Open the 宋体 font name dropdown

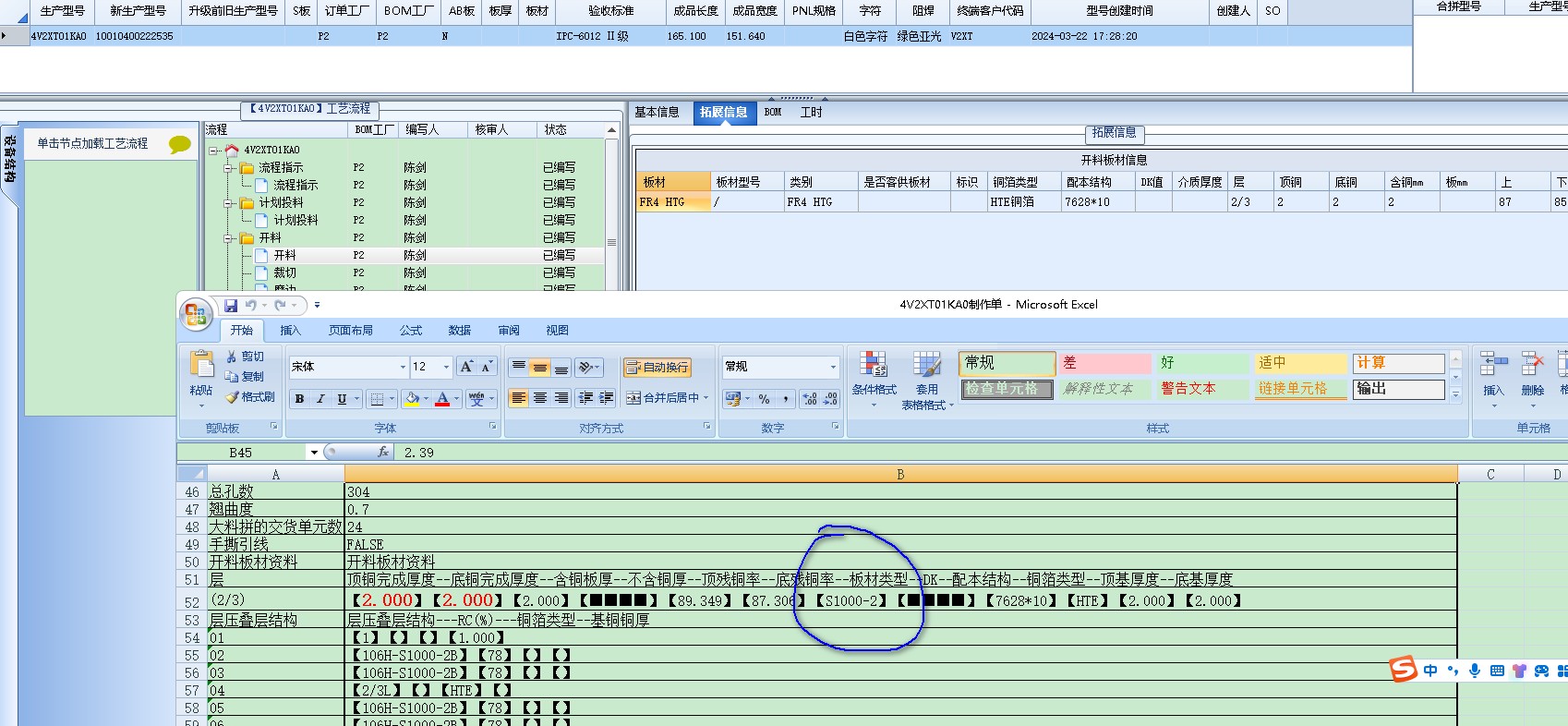pyautogui.click(x=403, y=367)
